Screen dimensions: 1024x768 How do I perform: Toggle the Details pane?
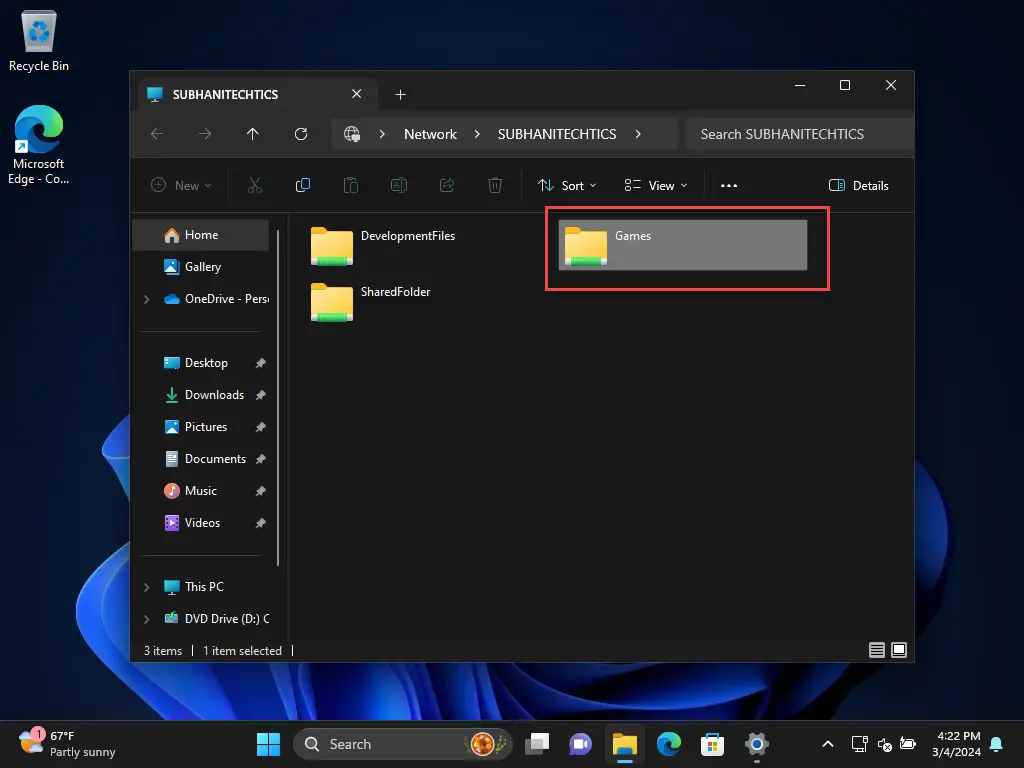click(859, 185)
